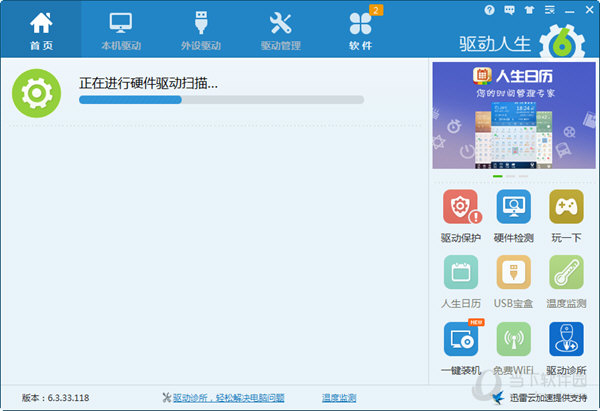Open the 软件 tab
Viewport: 600px width, 411px height.
tap(360, 31)
